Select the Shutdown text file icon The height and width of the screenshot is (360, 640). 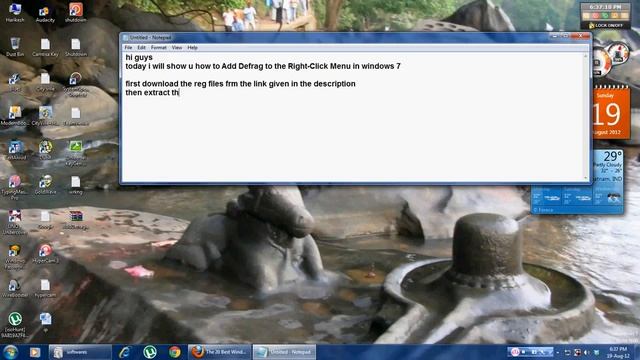(76, 47)
